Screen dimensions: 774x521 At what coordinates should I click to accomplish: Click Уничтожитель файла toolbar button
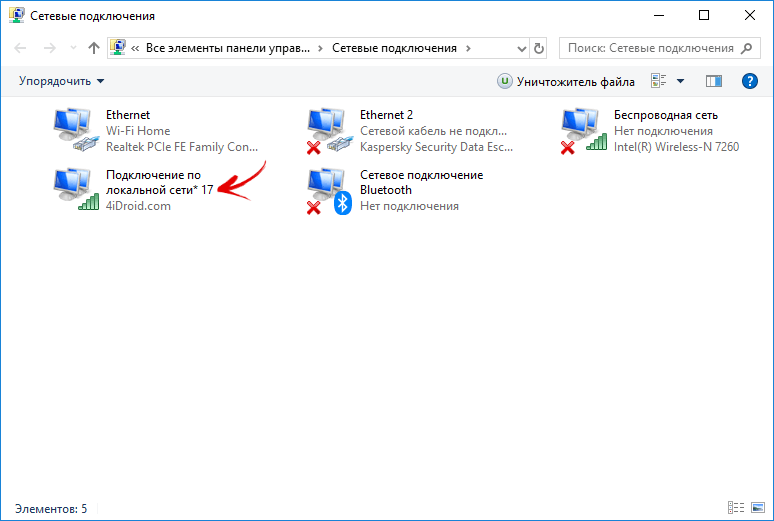coord(566,81)
